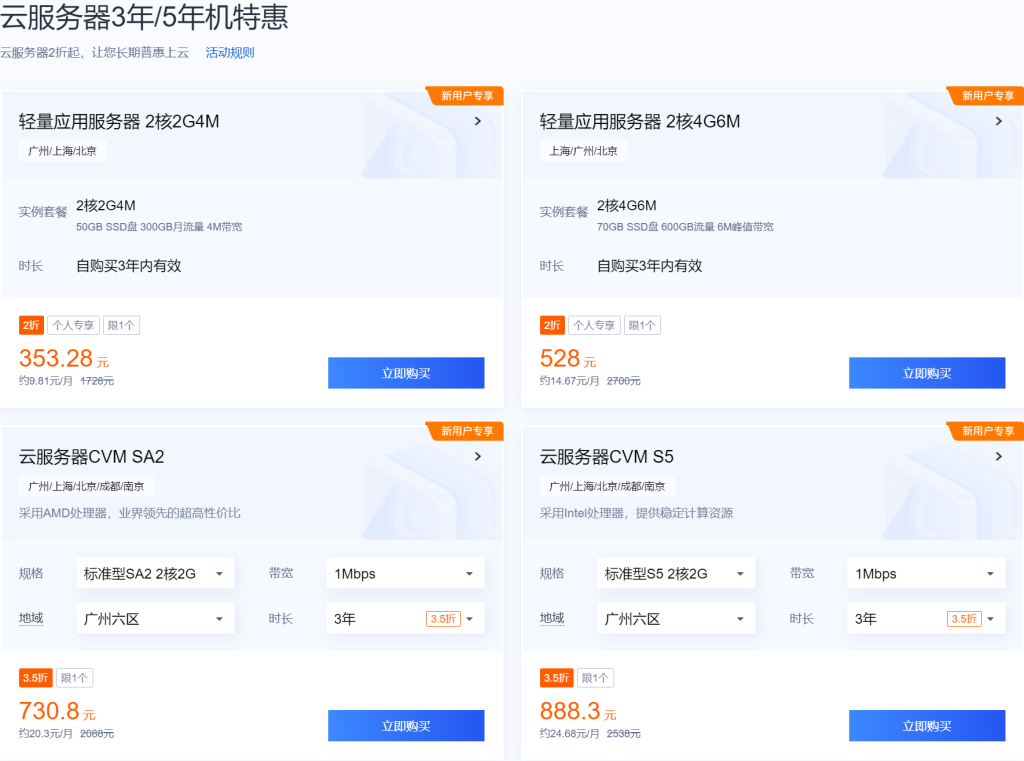Open arrow icon on 轻量应用服务器 2核4G6M card
This screenshot has width=1024, height=761.
click(999, 121)
